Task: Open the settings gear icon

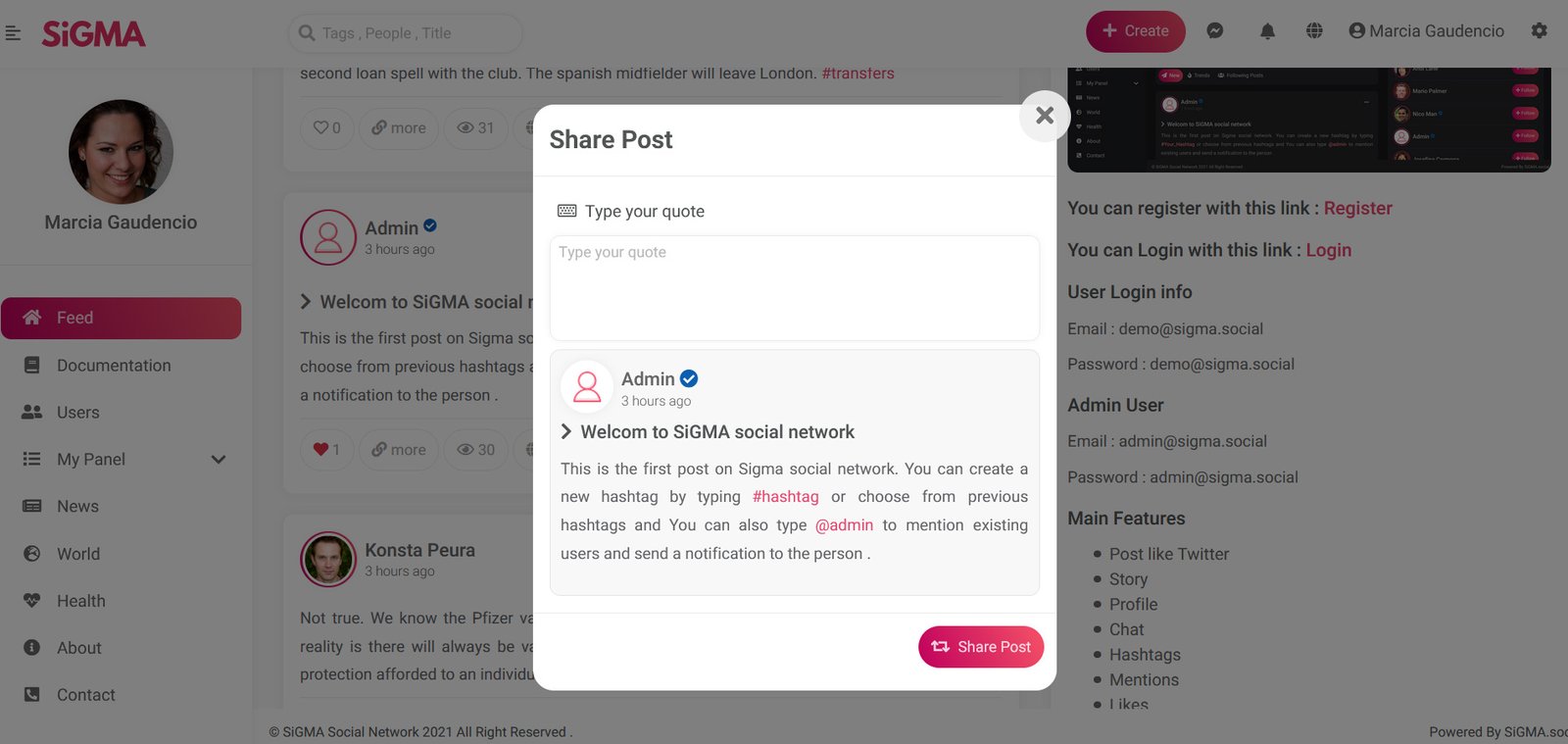Action: pyautogui.click(x=1539, y=31)
